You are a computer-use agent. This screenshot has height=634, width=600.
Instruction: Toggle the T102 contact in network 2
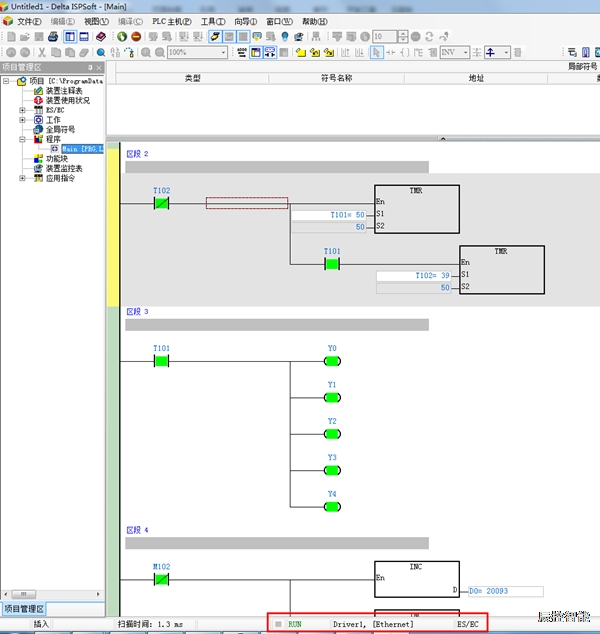click(161, 203)
